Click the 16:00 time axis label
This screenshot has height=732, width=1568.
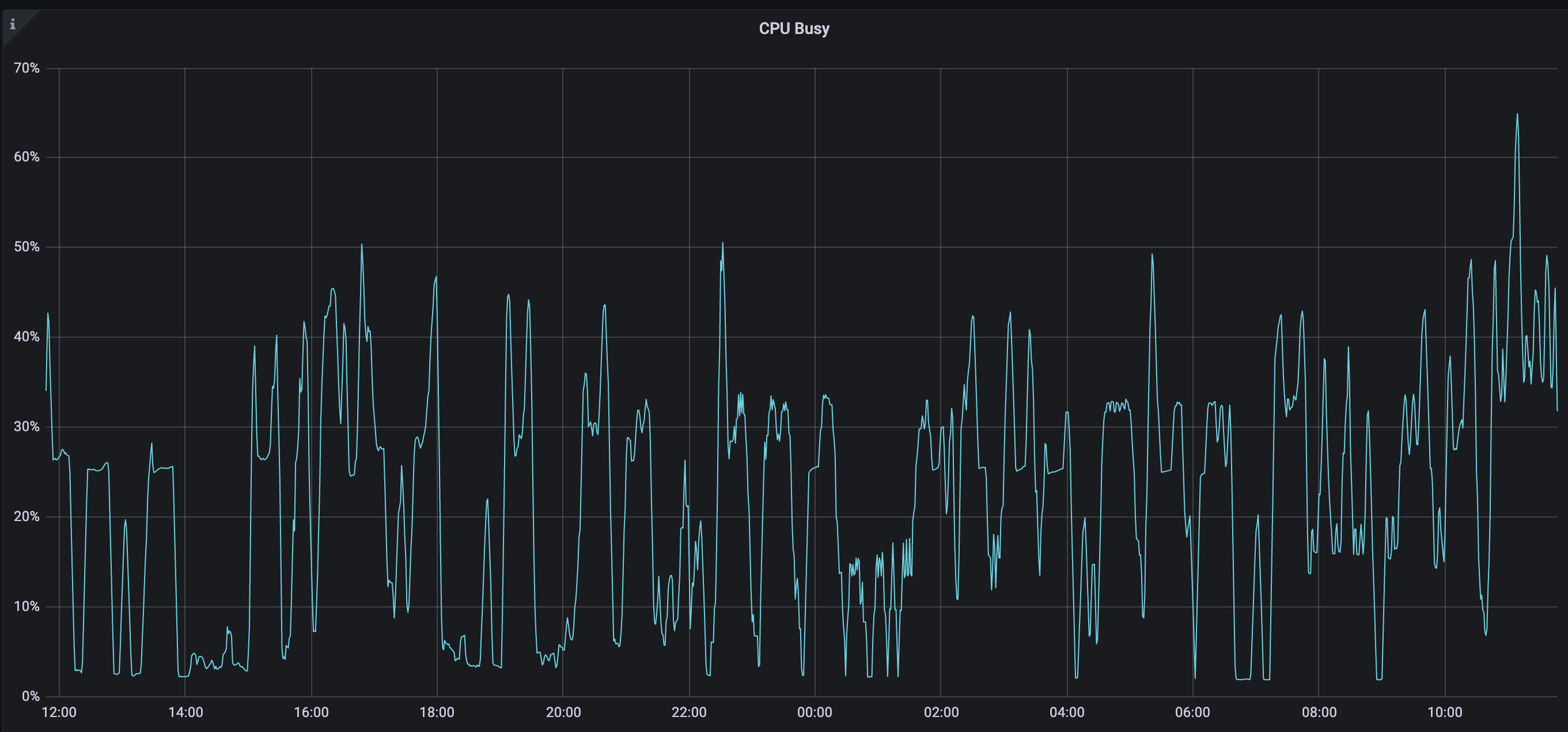(x=312, y=712)
